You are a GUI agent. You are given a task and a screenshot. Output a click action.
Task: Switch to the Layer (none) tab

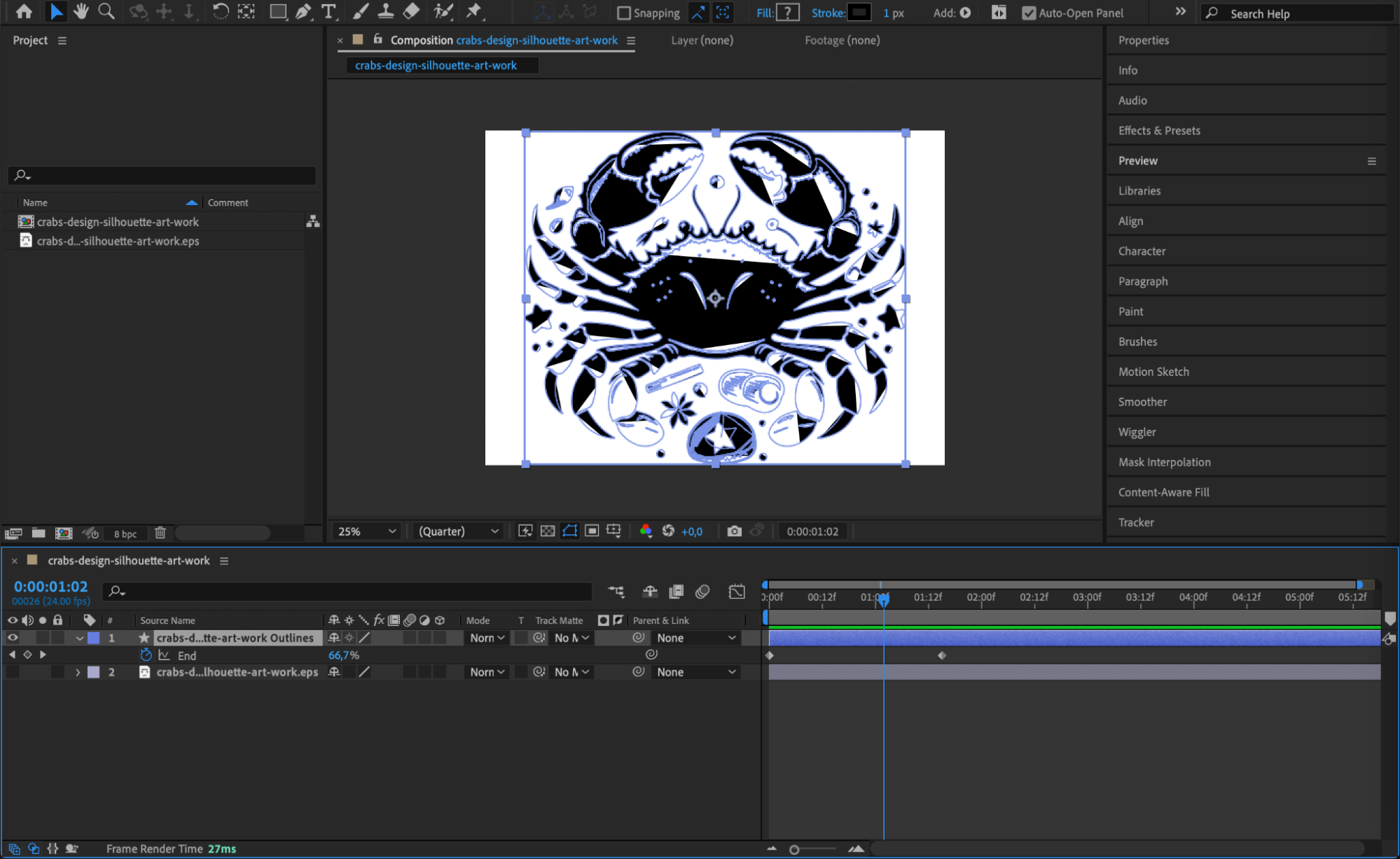point(701,41)
